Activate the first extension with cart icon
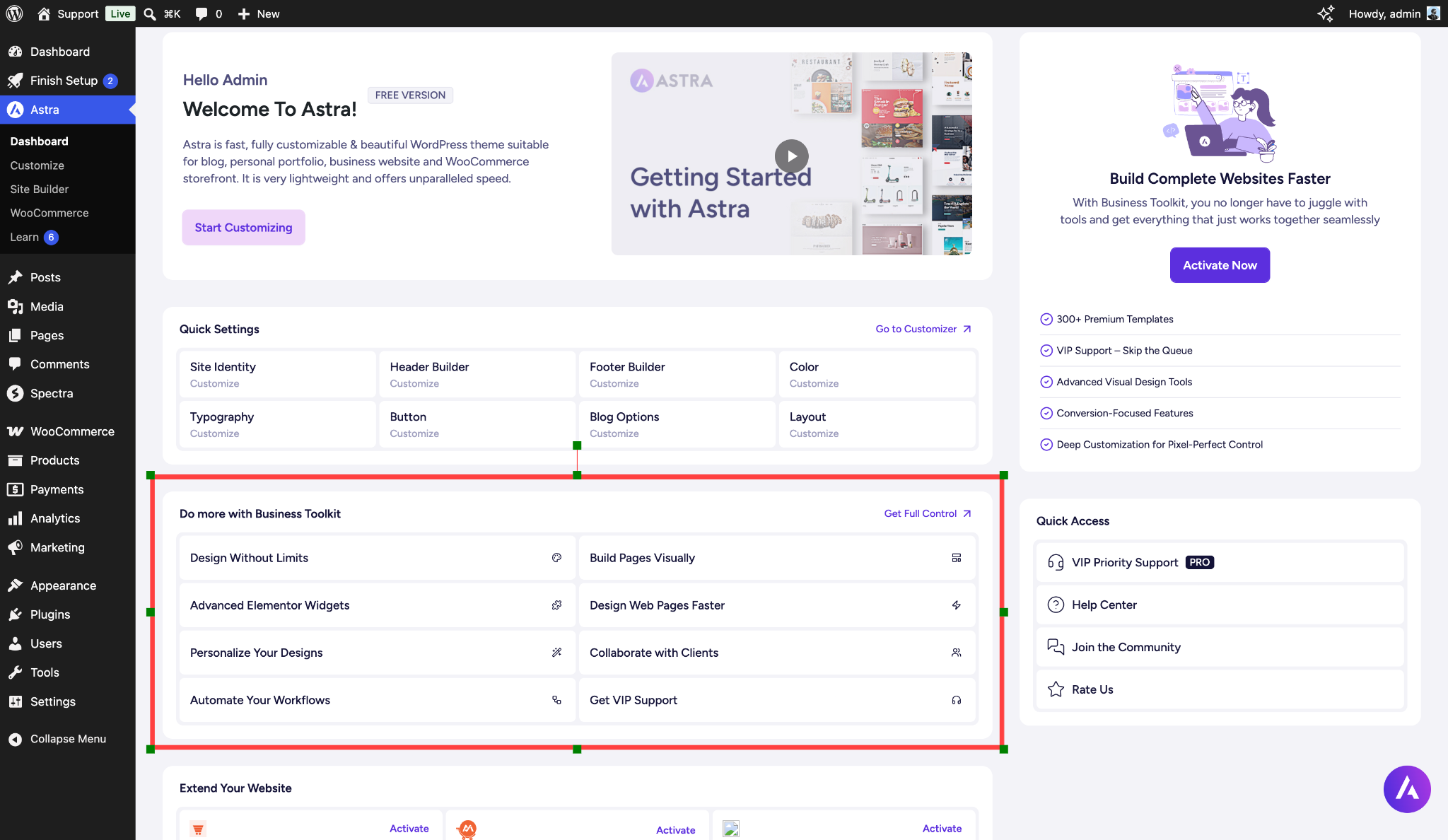Image resolution: width=1448 pixels, height=840 pixels. tap(409, 829)
